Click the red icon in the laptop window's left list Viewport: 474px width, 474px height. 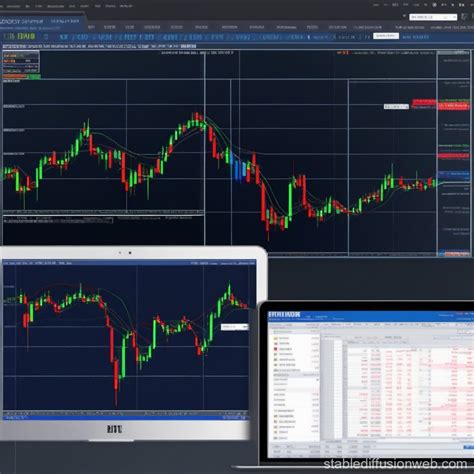click(276, 349)
